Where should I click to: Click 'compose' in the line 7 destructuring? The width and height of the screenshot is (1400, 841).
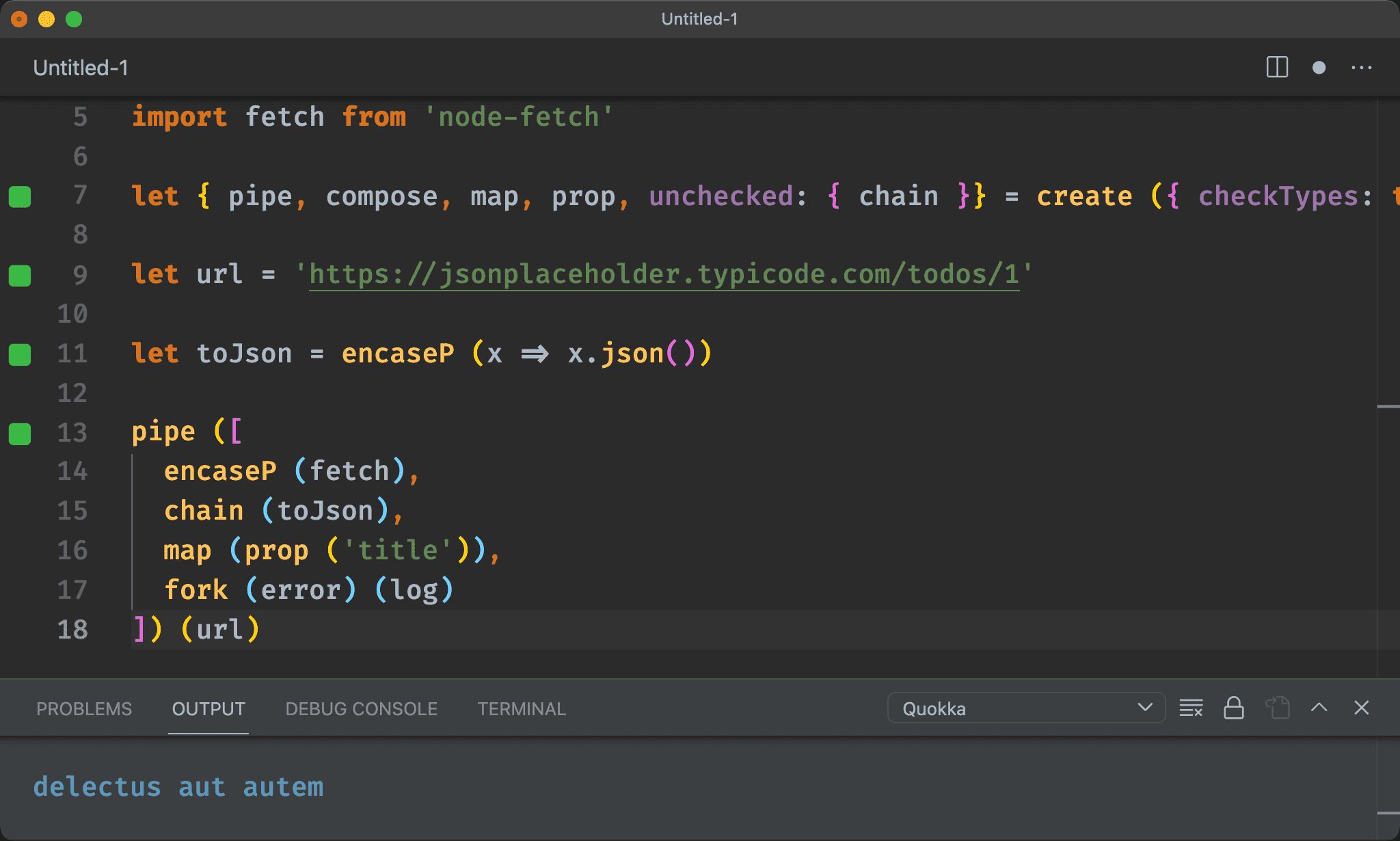pos(381,196)
